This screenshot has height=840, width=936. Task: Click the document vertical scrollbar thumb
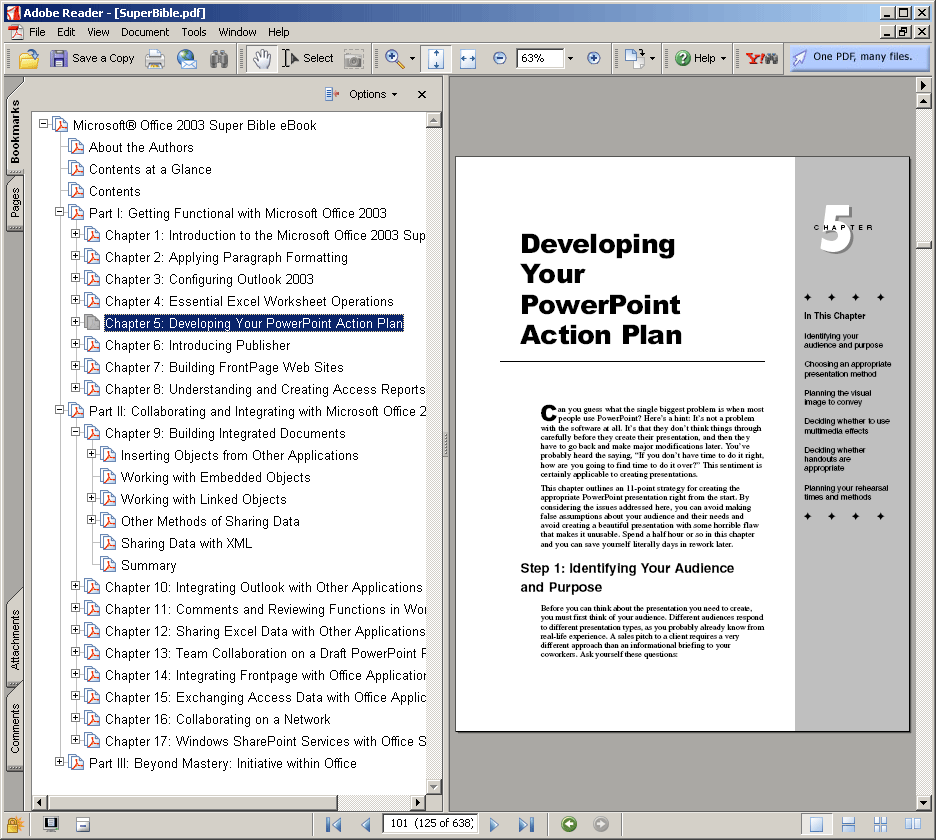[x=923, y=245]
